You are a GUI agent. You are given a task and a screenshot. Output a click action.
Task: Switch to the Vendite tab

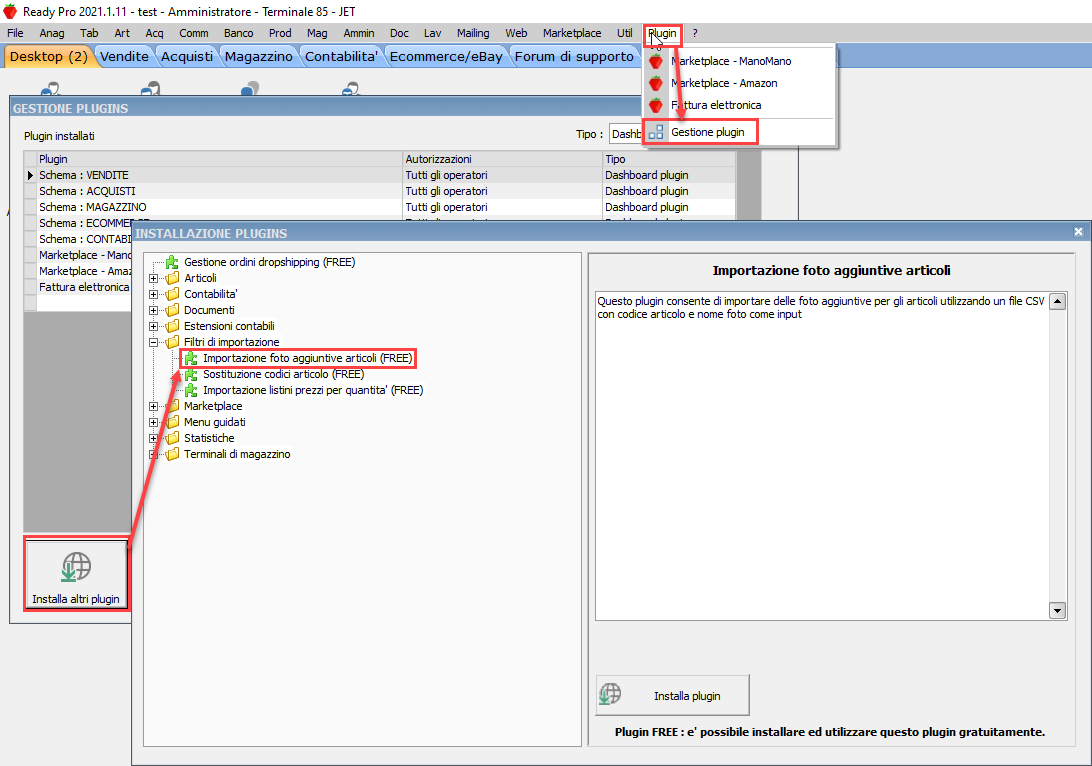pyautogui.click(x=124, y=56)
